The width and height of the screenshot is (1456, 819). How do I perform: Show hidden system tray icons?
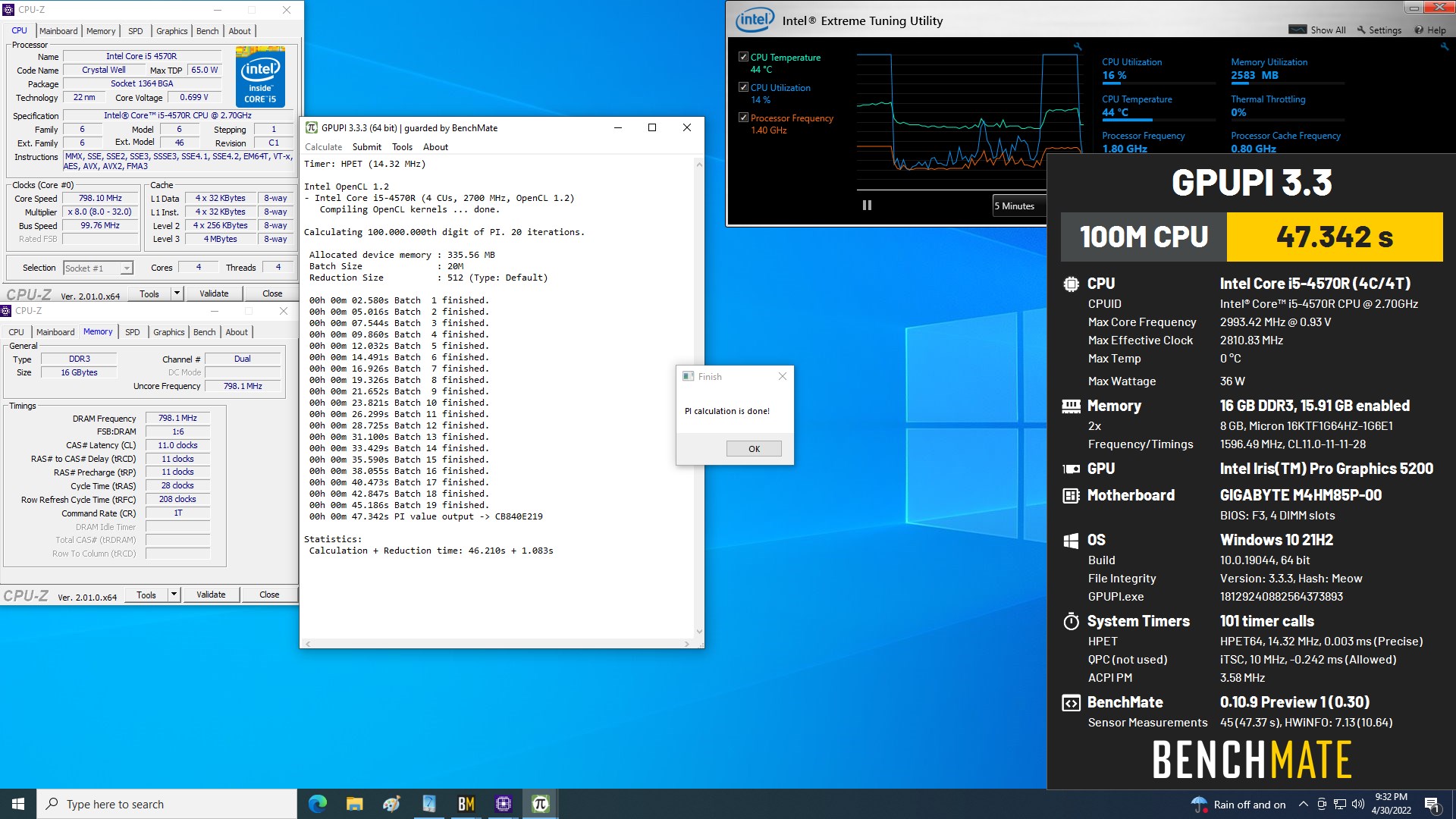tap(1303, 805)
